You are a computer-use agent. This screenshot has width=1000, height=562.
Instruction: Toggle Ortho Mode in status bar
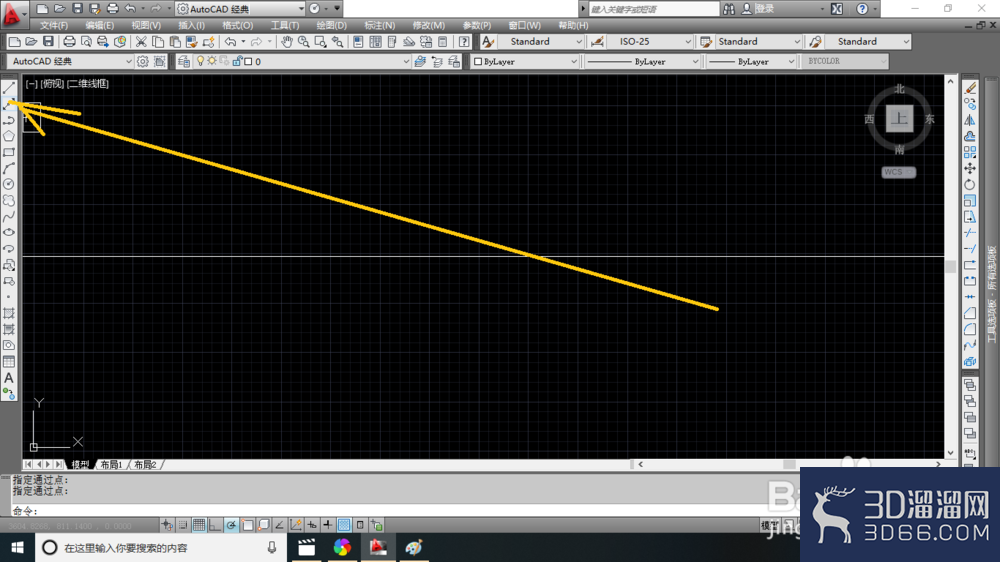(x=215, y=525)
